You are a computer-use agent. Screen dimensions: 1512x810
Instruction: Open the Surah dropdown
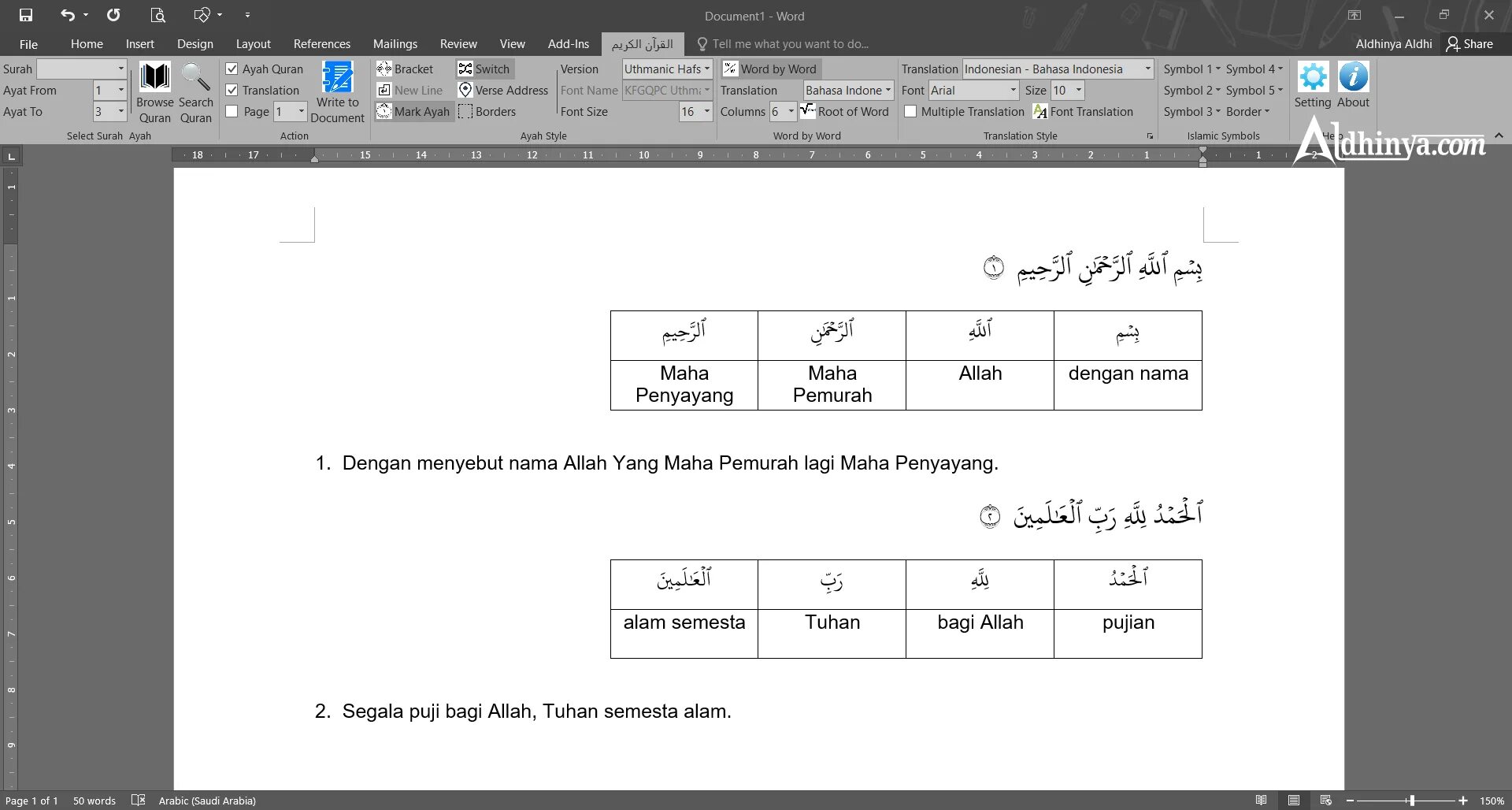(x=120, y=69)
